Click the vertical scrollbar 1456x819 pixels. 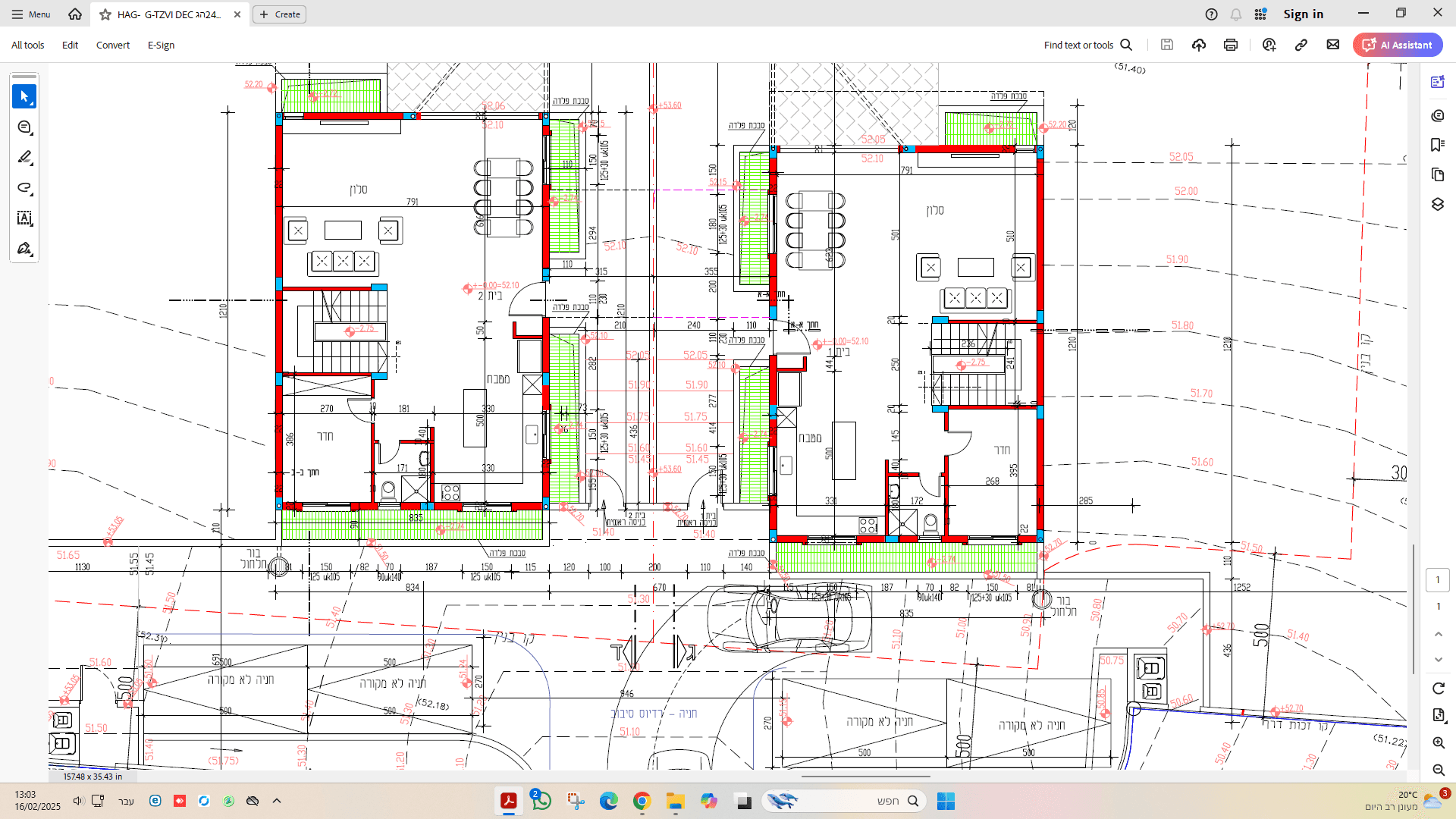[x=1414, y=608]
